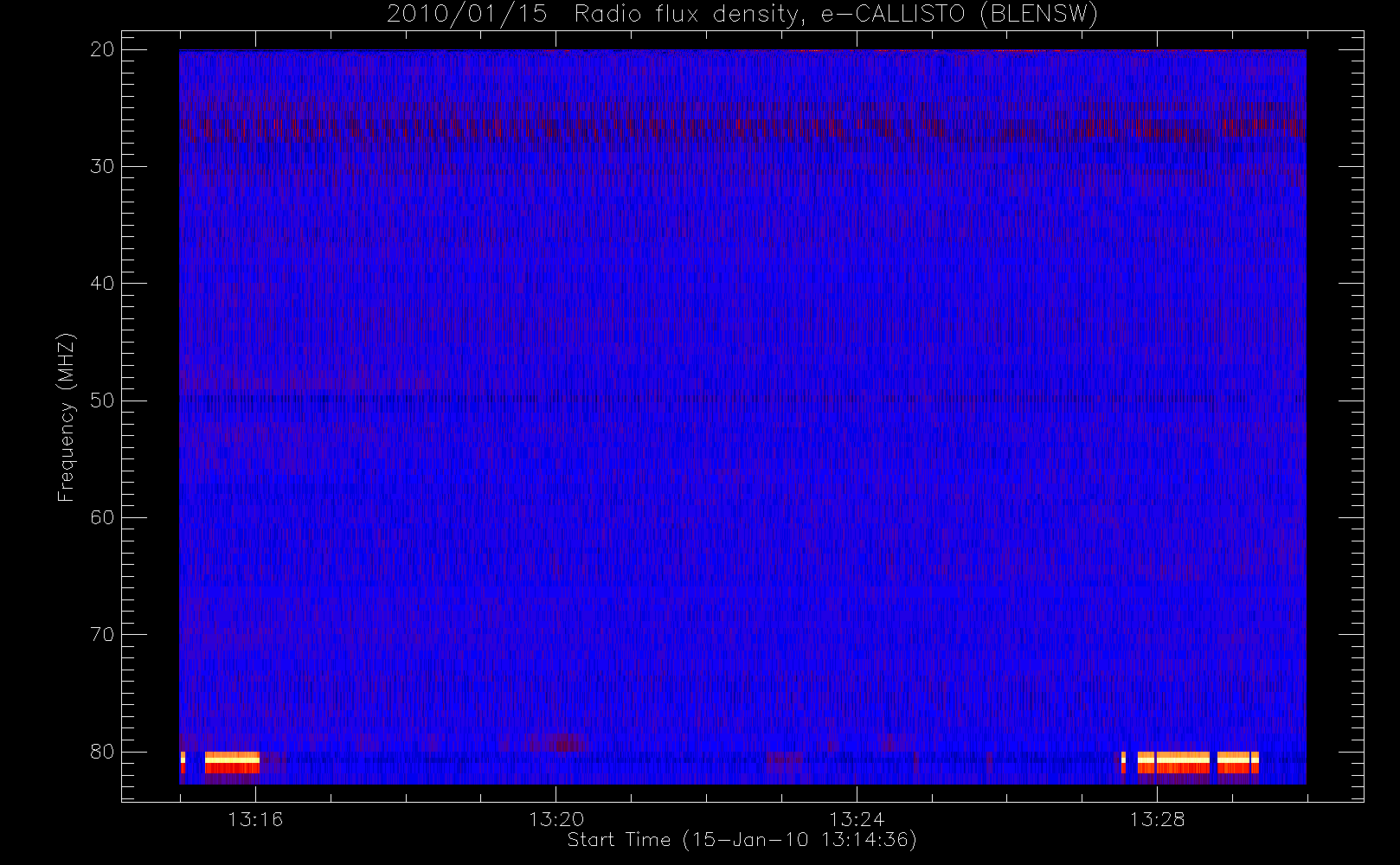Click the 13:20 time tick label
1400x865 pixels.
(556, 819)
